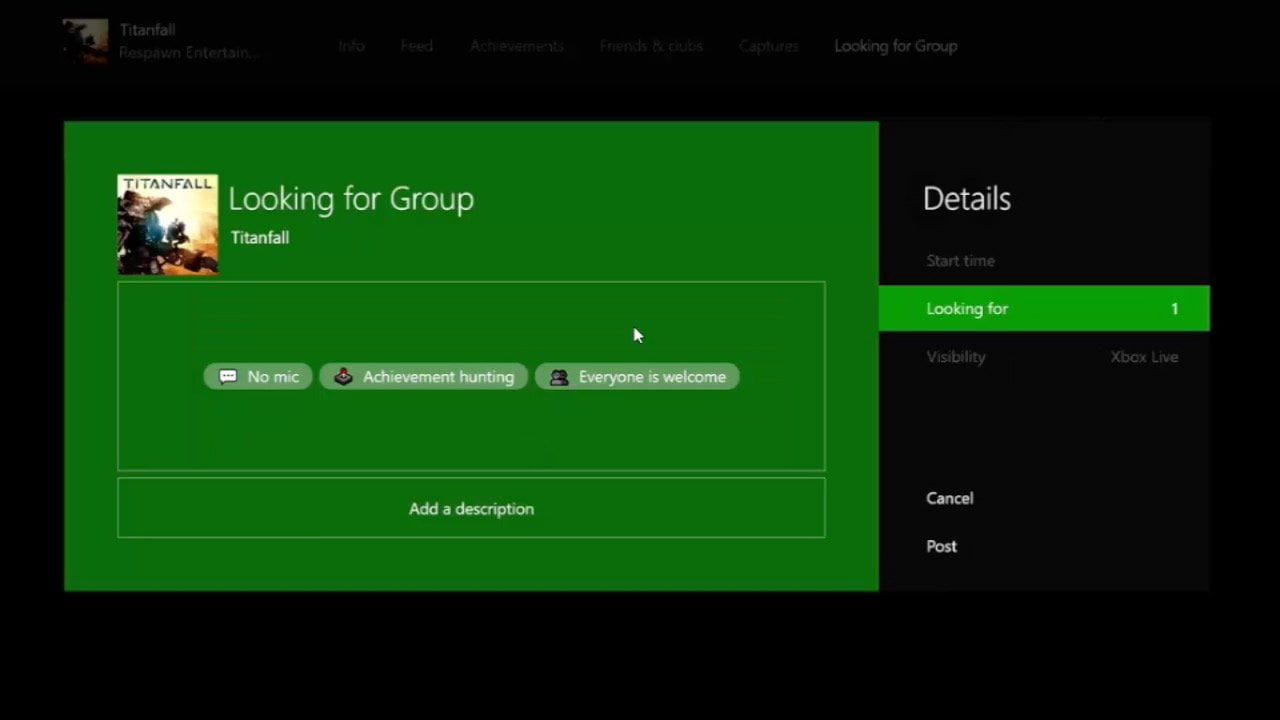Image resolution: width=1280 pixels, height=720 pixels.
Task: Post the Looking for Group request
Action: click(941, 546)
